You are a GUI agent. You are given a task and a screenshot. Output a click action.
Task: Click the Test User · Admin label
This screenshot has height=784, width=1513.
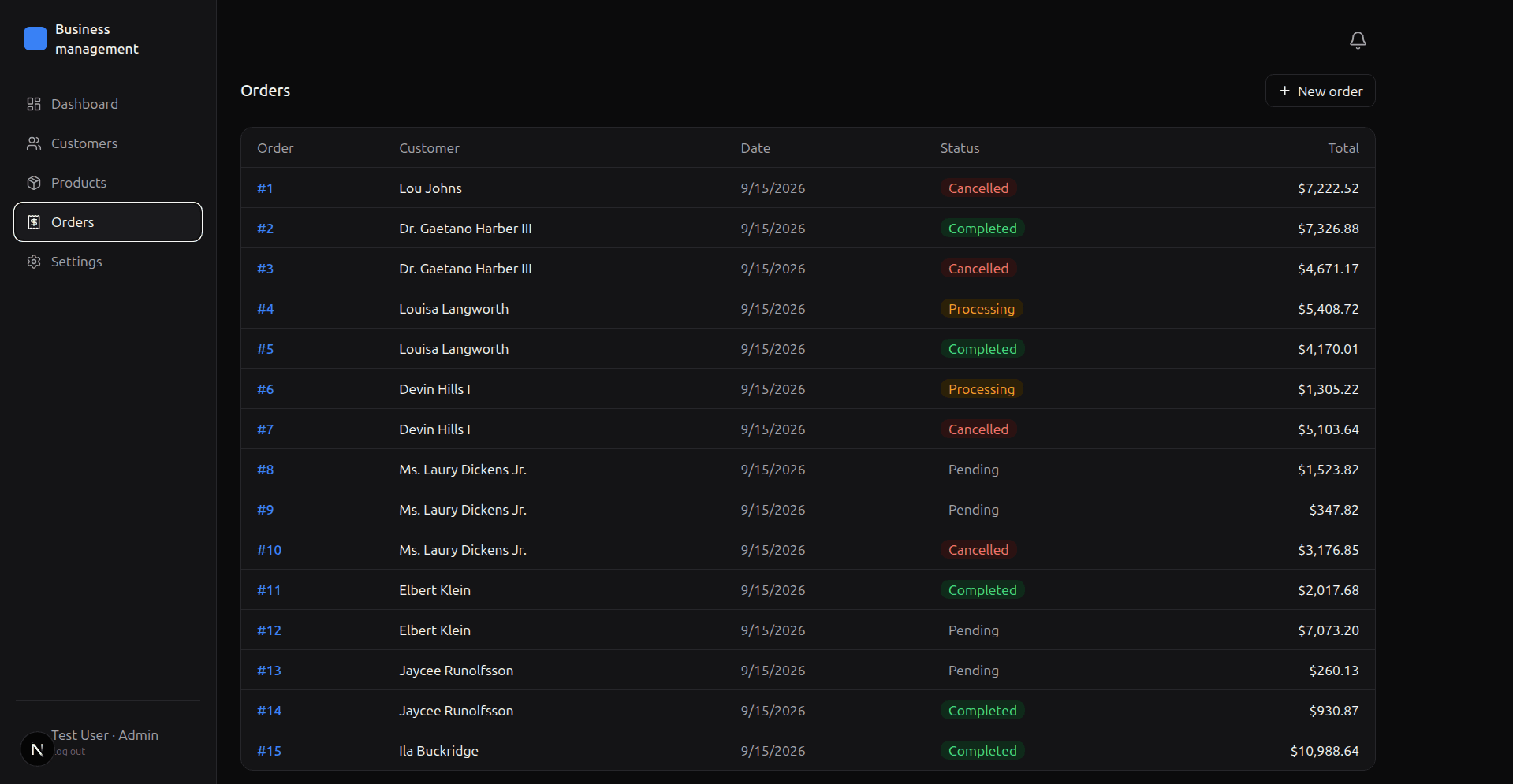[105, 735]
